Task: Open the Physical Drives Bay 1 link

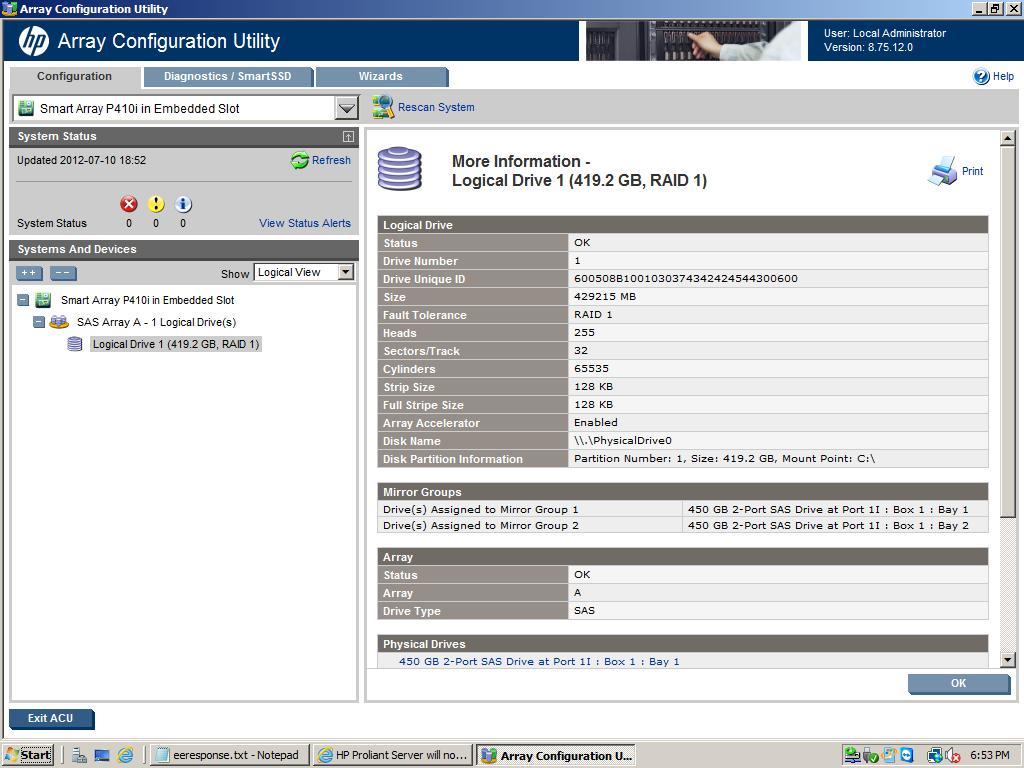Action: (x=539, y=662)
